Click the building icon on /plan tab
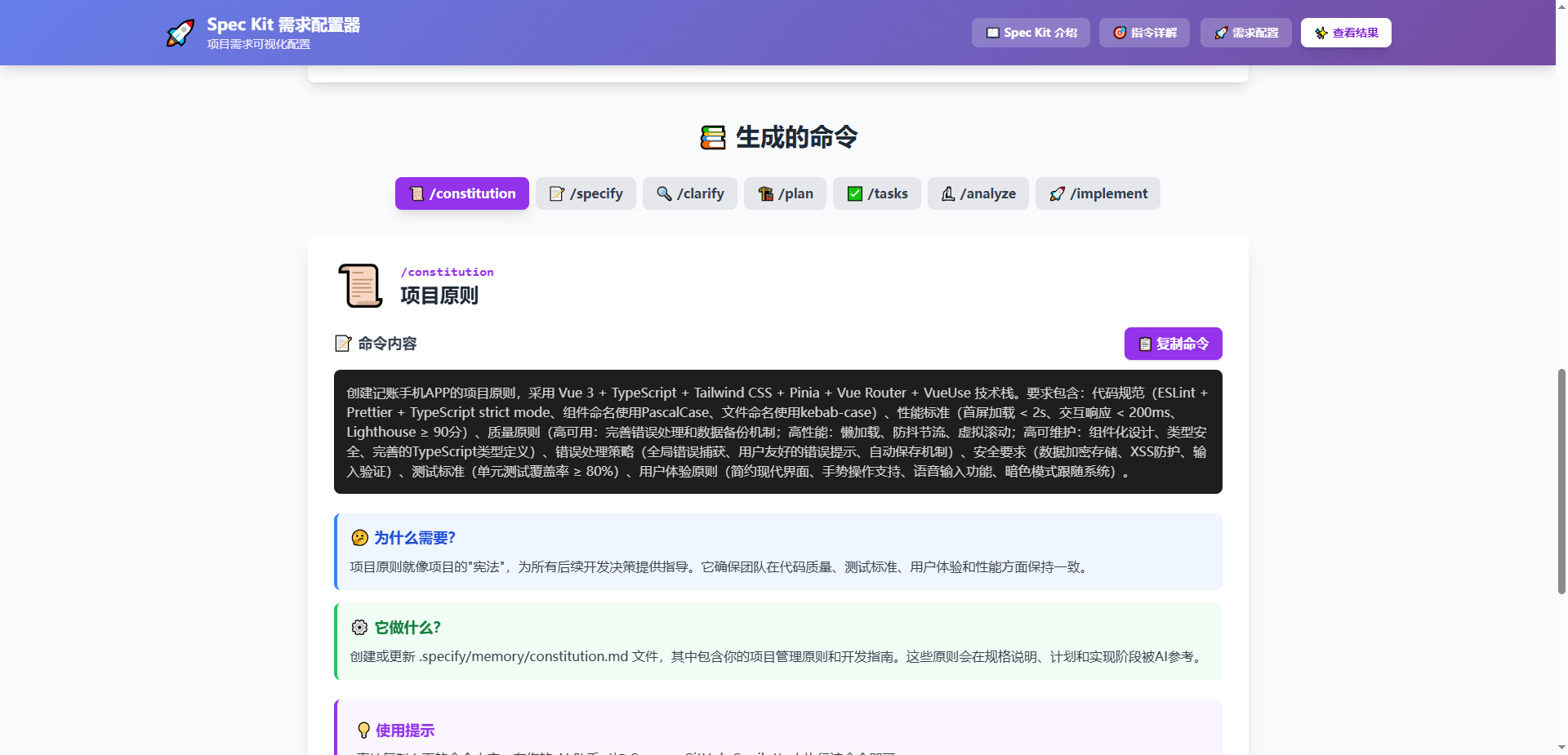Viewport: 1568px width, 755px height. coord(765,193)
